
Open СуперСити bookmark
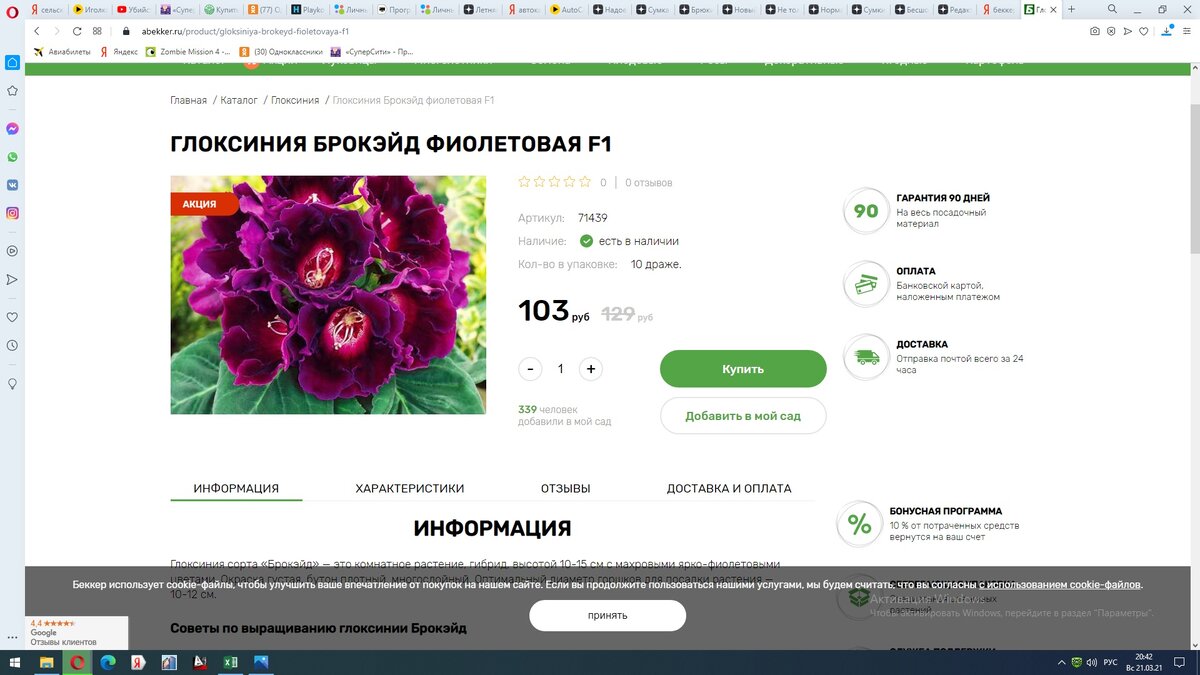pos(371,51)
